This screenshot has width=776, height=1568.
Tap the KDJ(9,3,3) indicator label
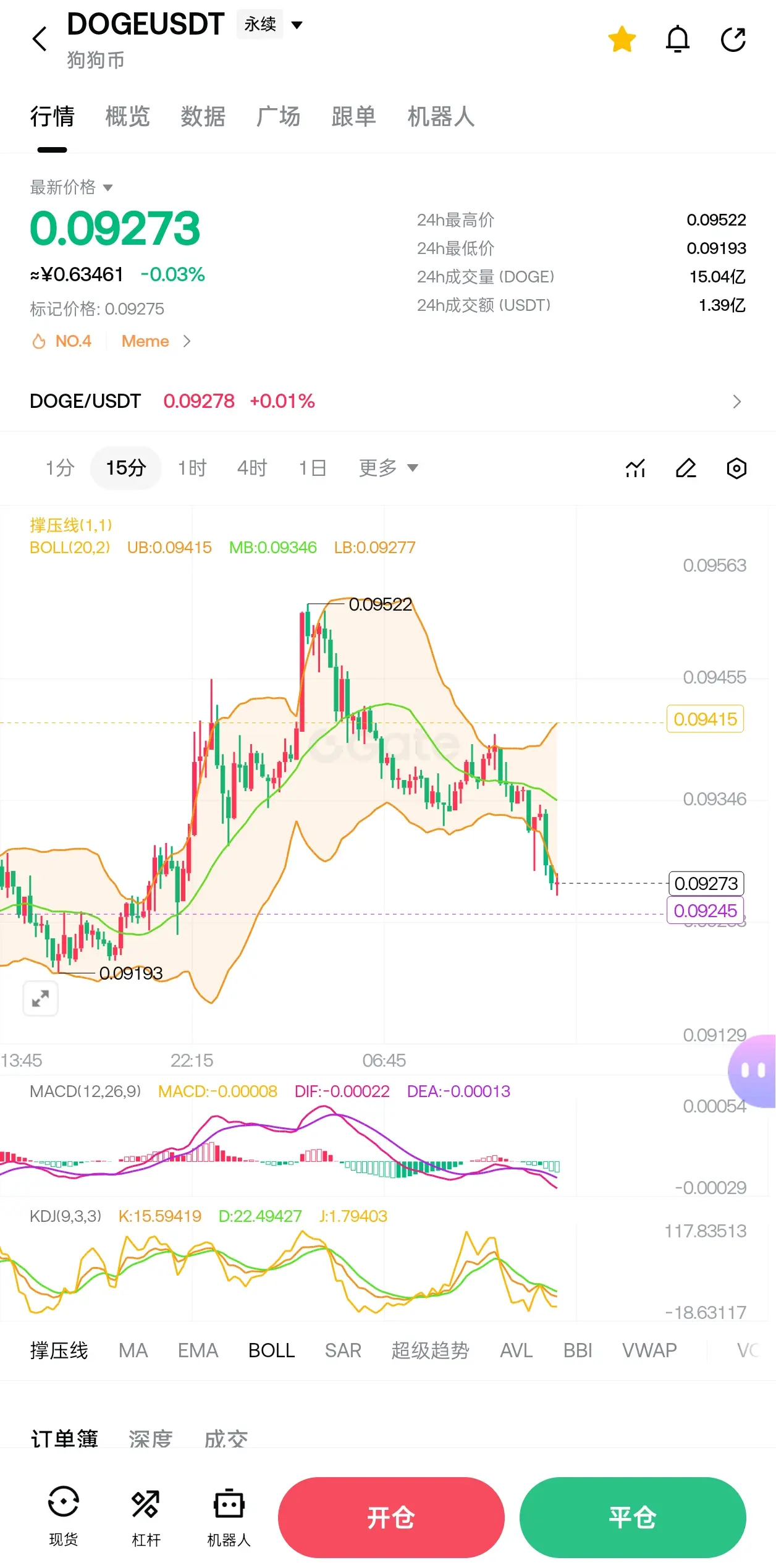[65, 1216]
